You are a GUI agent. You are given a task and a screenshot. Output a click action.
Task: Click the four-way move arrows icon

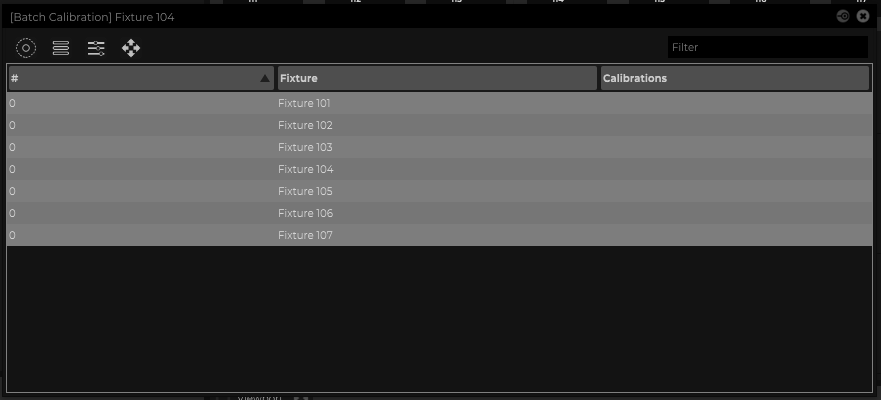[x=131, y=48]
